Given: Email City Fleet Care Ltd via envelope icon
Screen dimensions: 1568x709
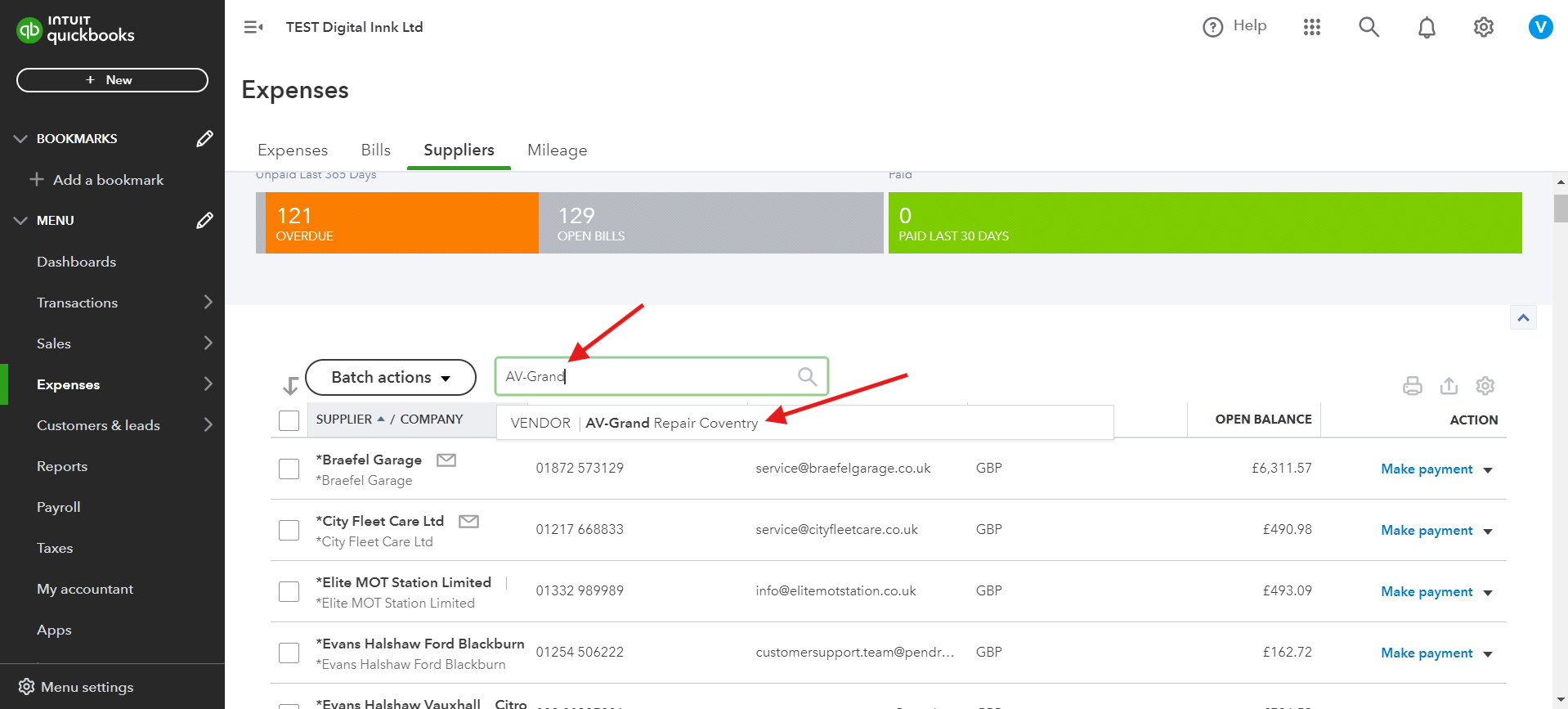Looking at the screenshot, I should pyautogui.click(x=468, y=521).
